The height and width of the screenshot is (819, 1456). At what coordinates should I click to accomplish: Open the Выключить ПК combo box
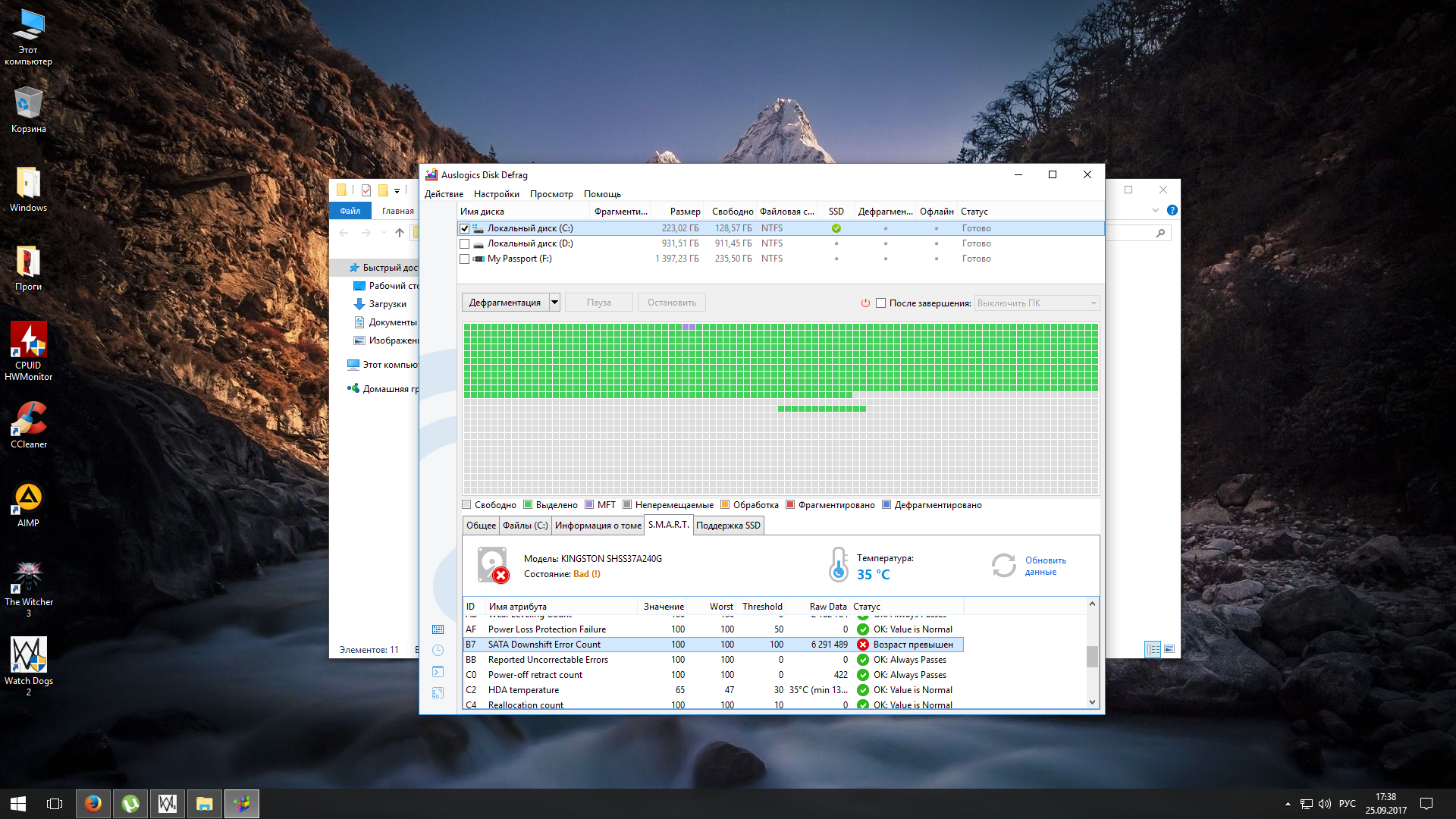point(1036,303)
